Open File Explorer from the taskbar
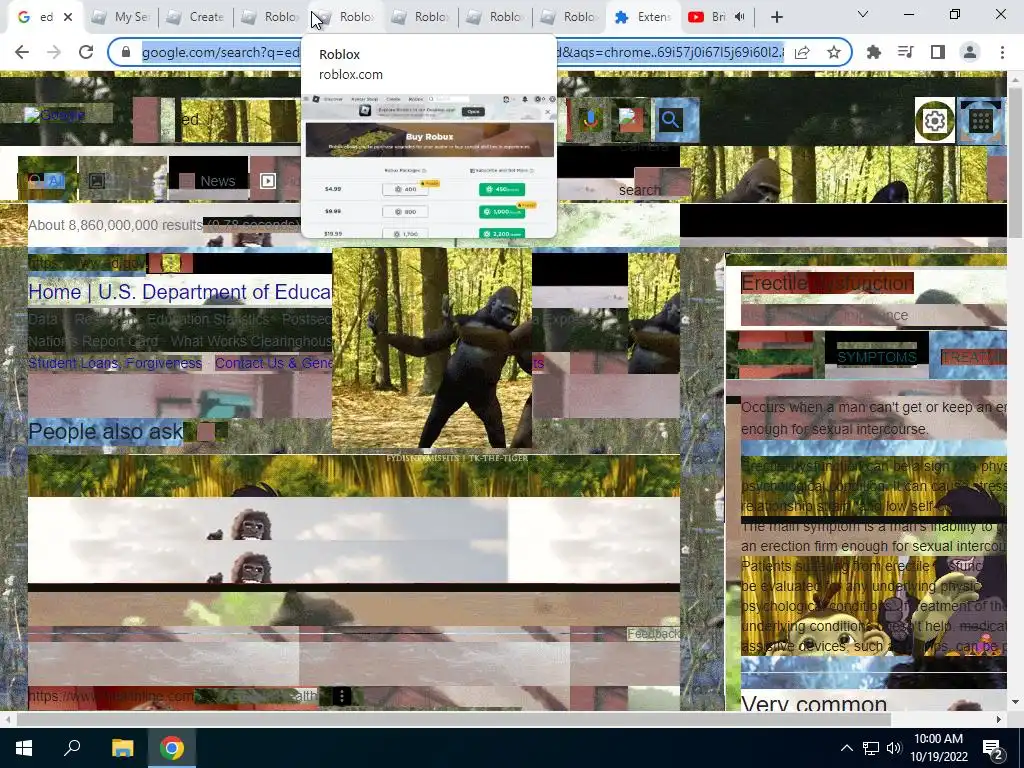 coord(122,748)
